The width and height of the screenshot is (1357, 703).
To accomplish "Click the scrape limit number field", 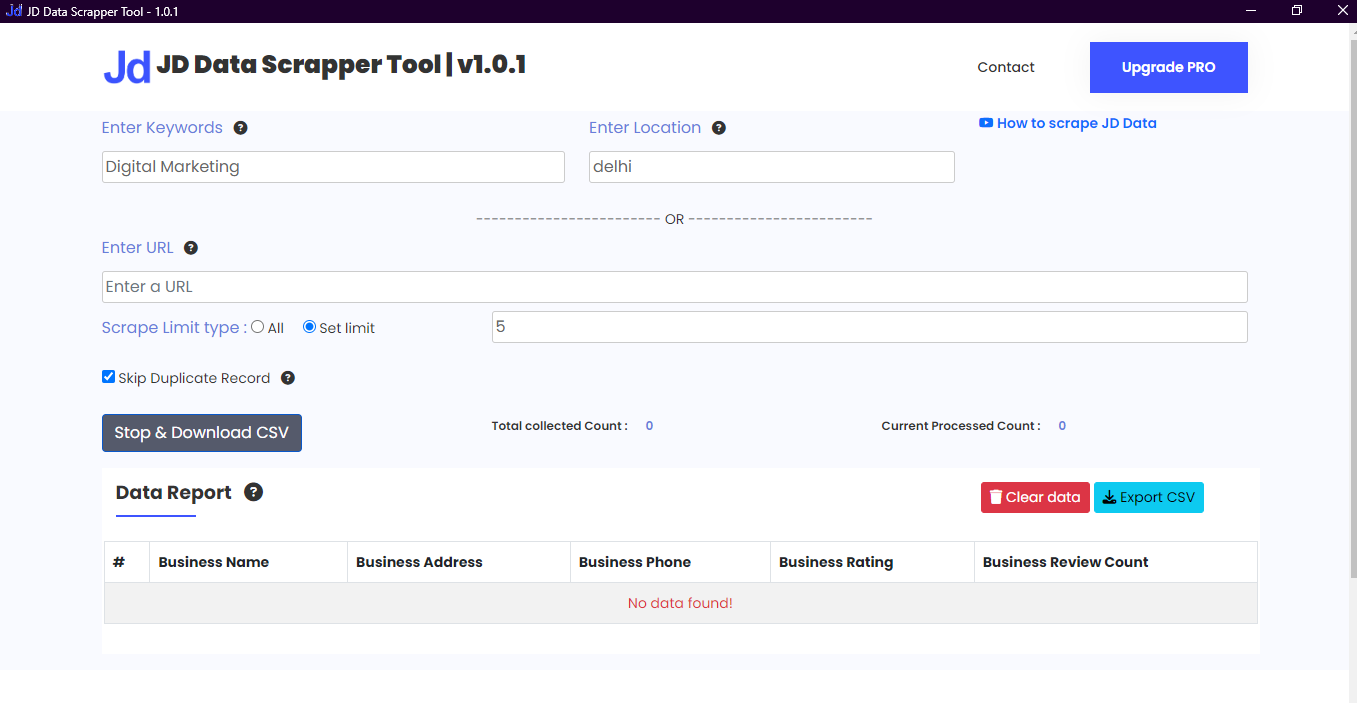I will click(x=870, y=327).
